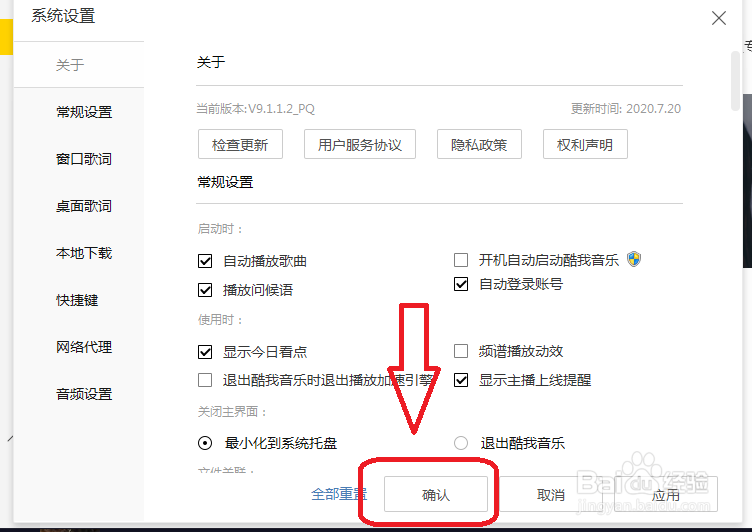Enable 开机自动启动酷我音乐
752x532 pixels.
coord(461,260)
